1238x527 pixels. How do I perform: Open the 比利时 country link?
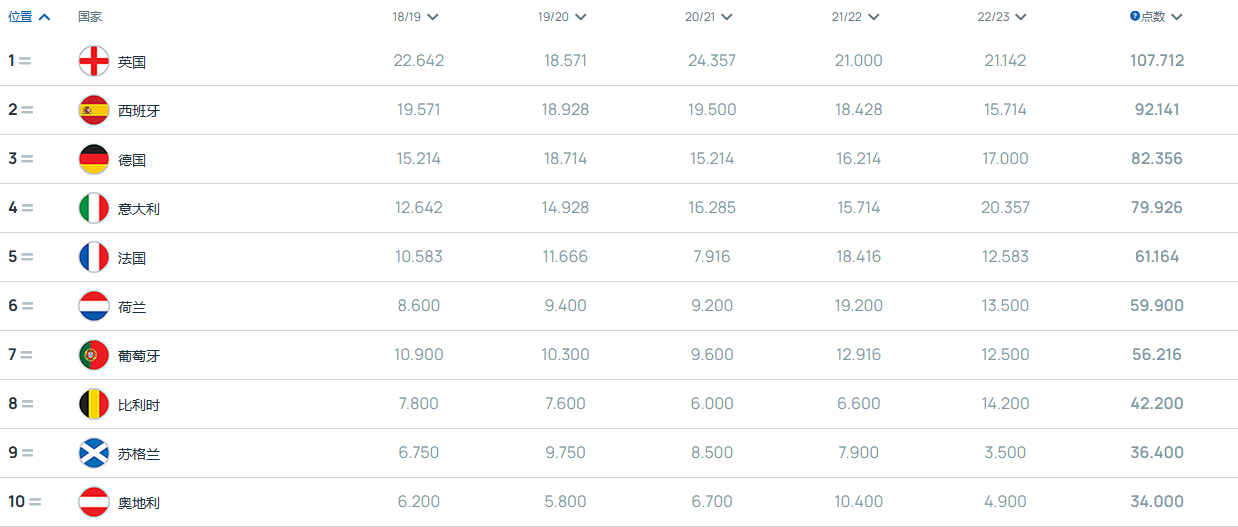click(139, 405)
